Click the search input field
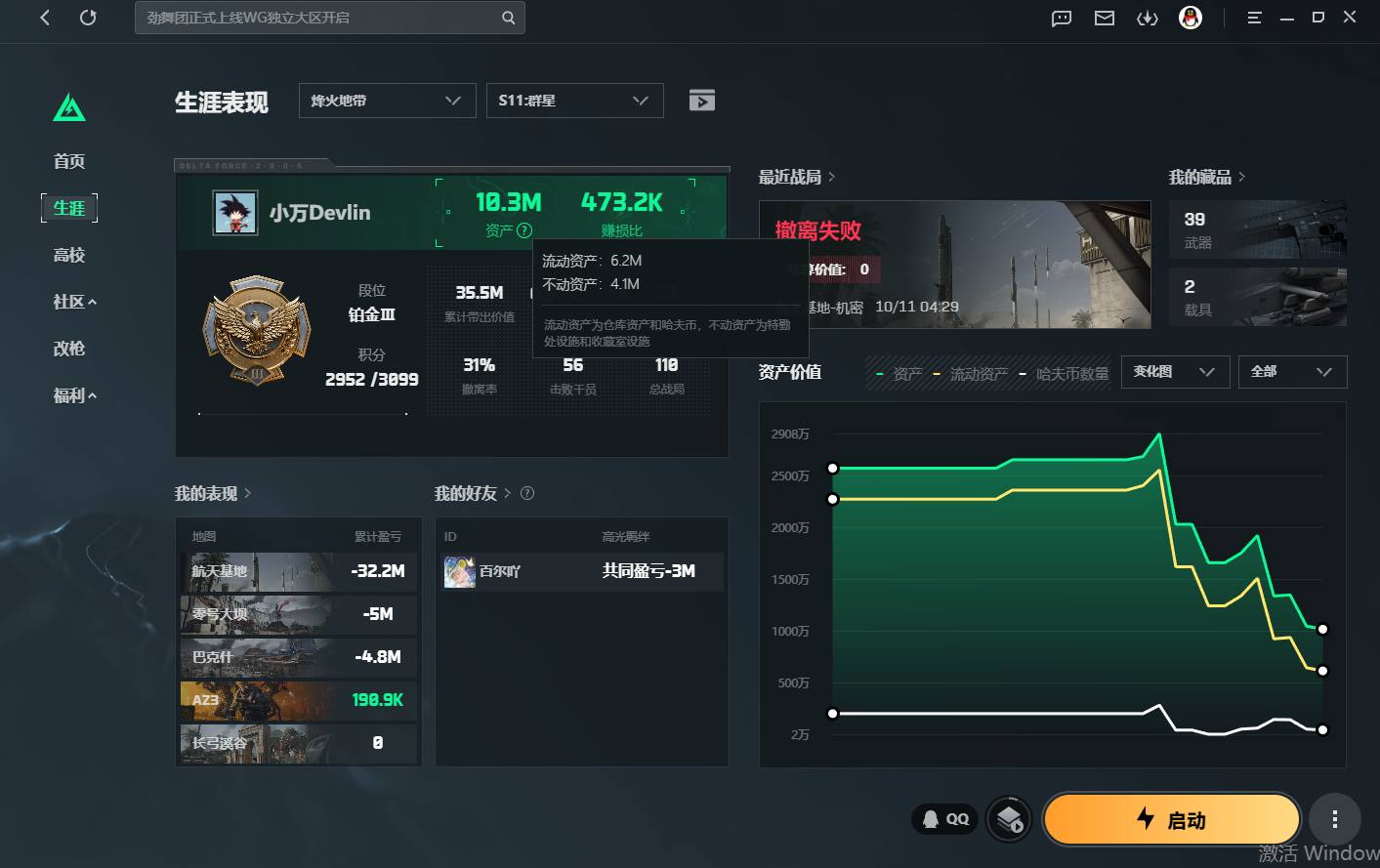The height and width of the screenshot is (868, 1380). coord(330,18)
